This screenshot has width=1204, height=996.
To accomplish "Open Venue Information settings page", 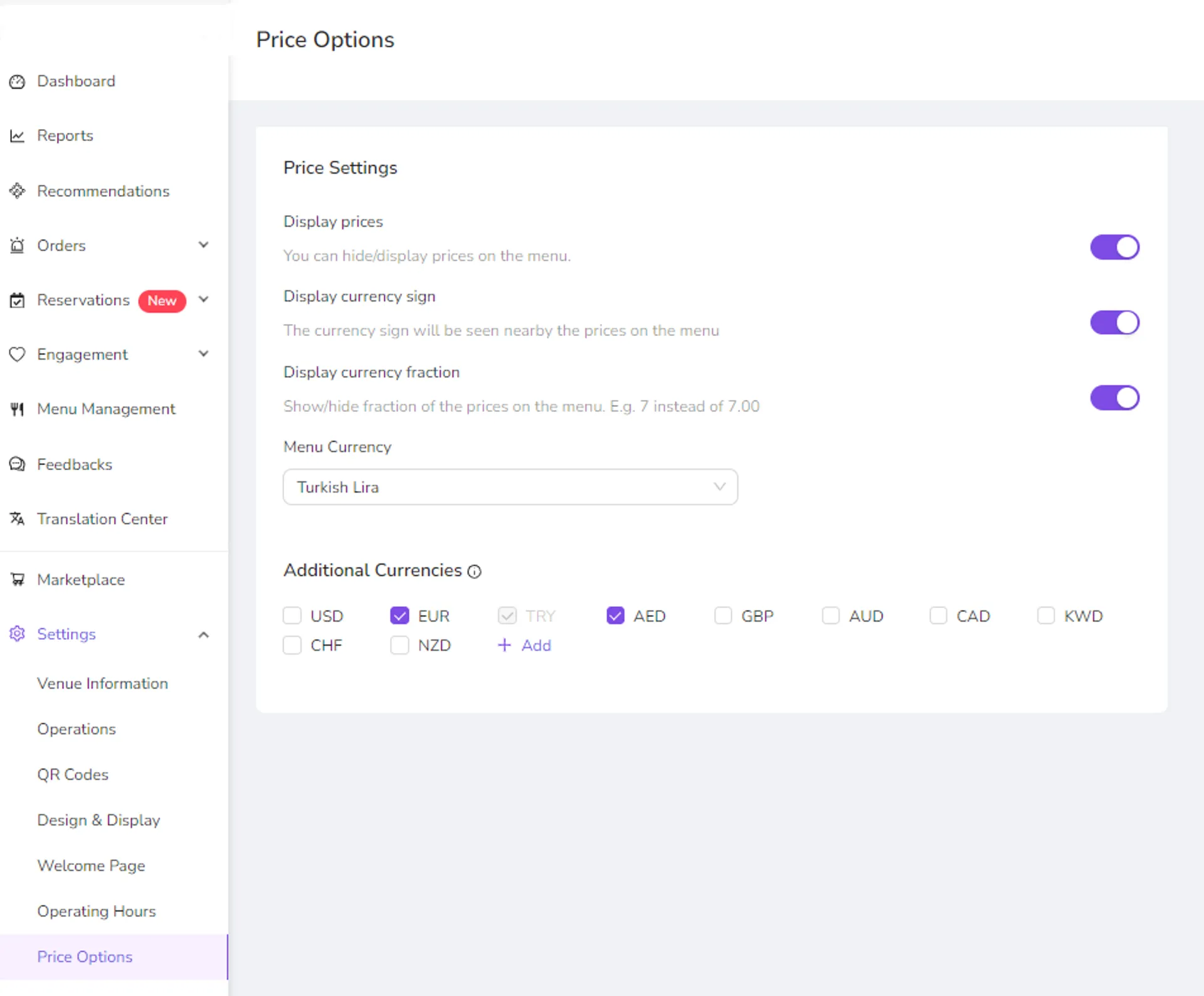I will tap(103, 683).
